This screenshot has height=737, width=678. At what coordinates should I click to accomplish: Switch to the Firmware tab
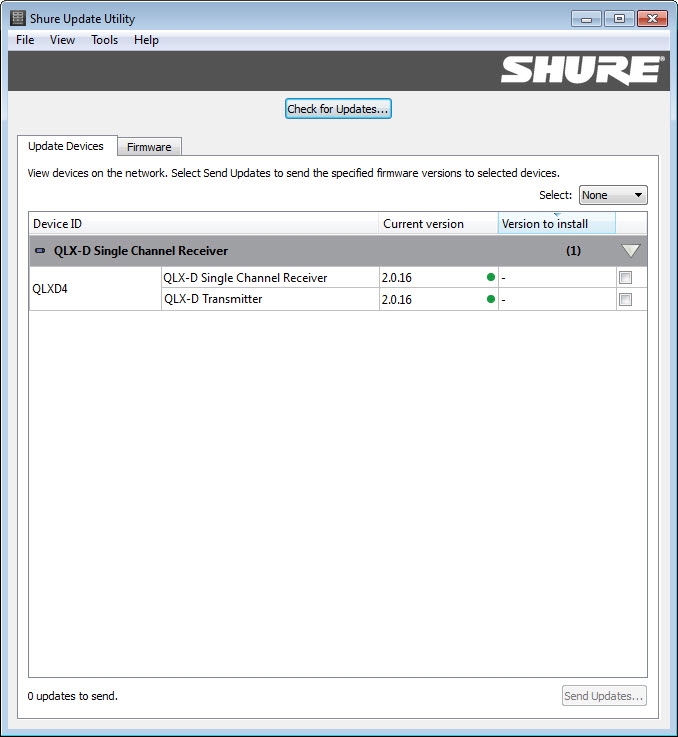pyautogui.click(x=149, y=147)
